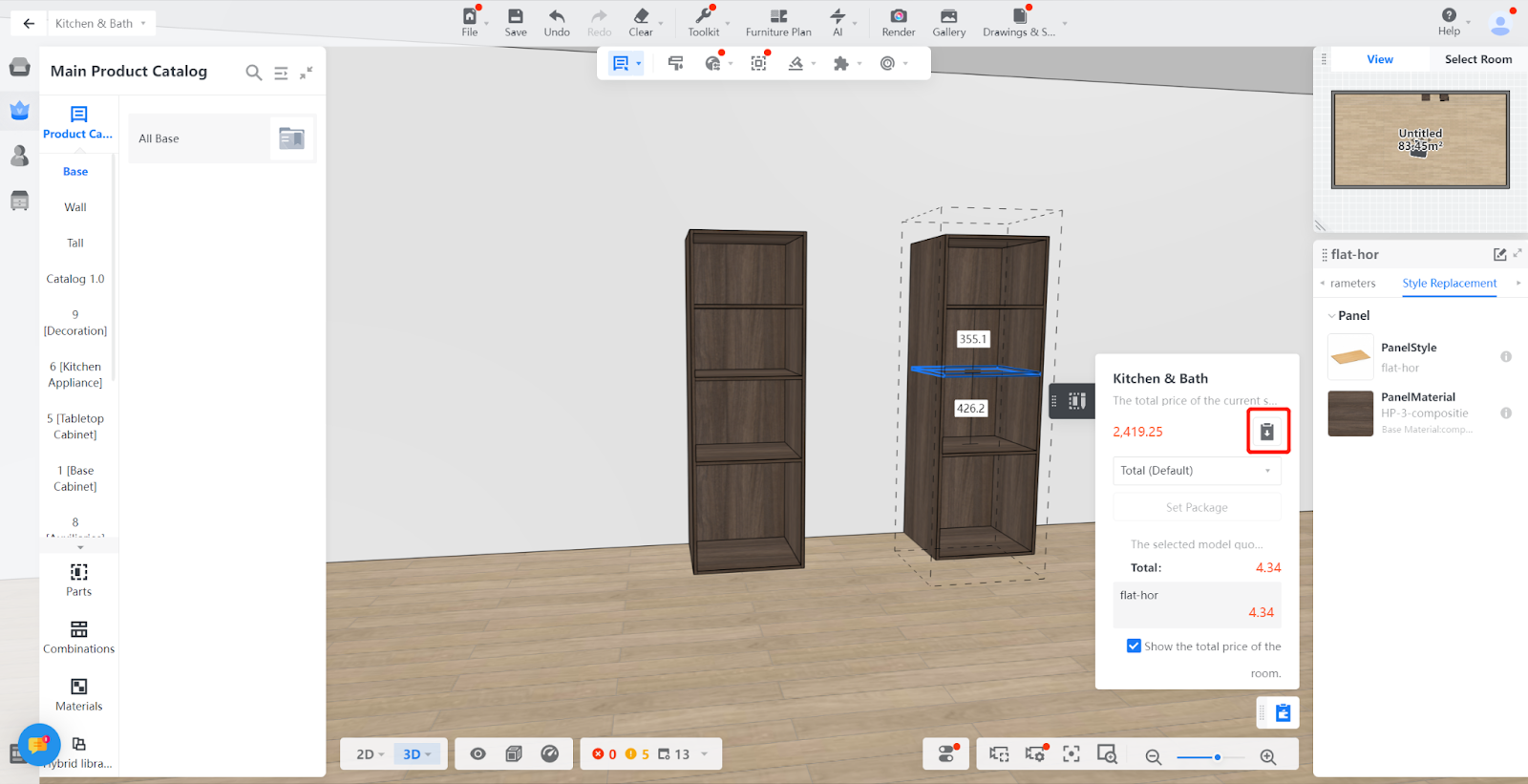Click the zoom in magnifier icon

click(x=1267, y=756)
